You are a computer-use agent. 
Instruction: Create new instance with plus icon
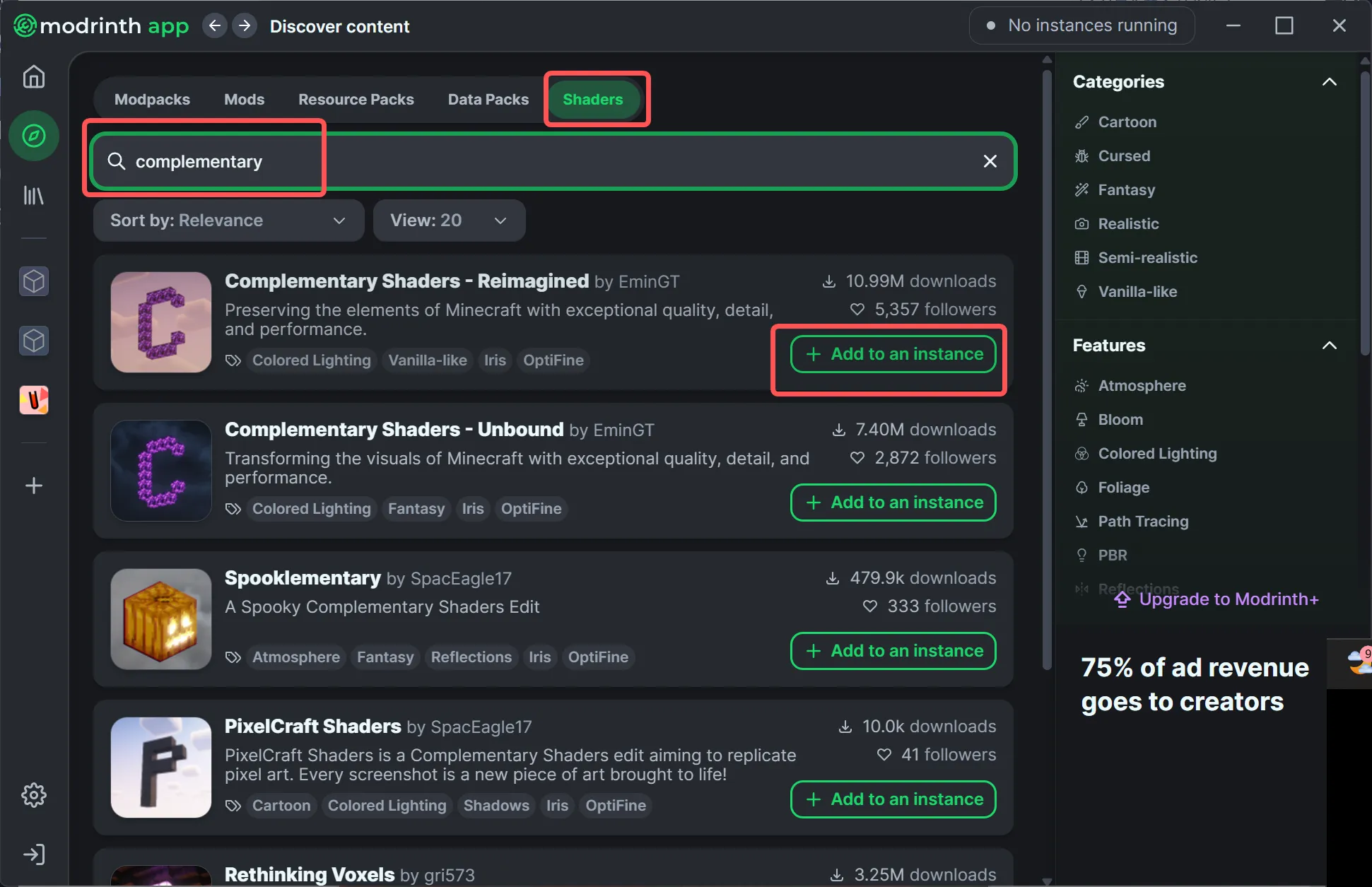[x=33, y=486]
